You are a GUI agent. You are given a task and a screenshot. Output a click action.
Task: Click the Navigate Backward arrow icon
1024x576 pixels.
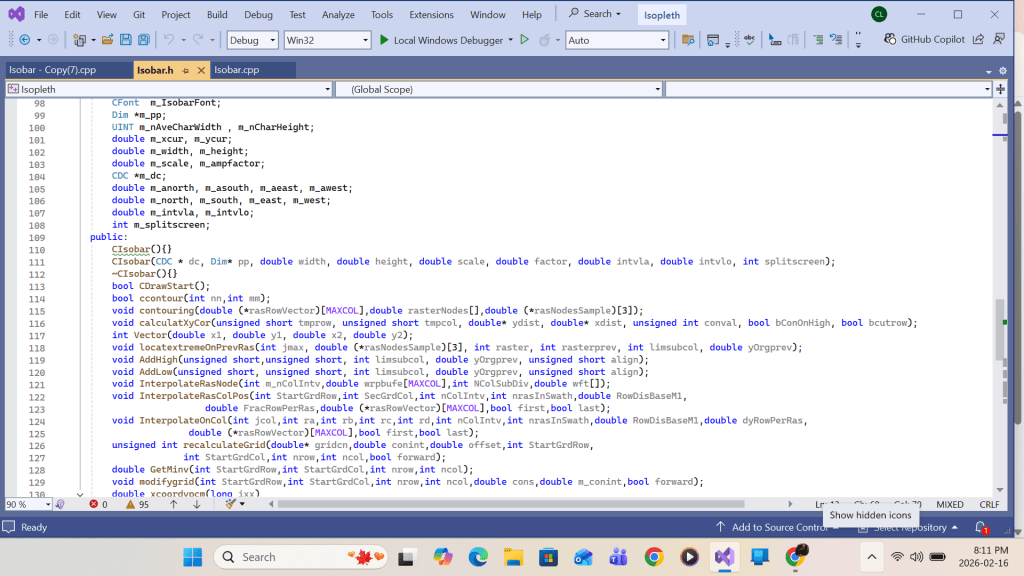(24, 40)
